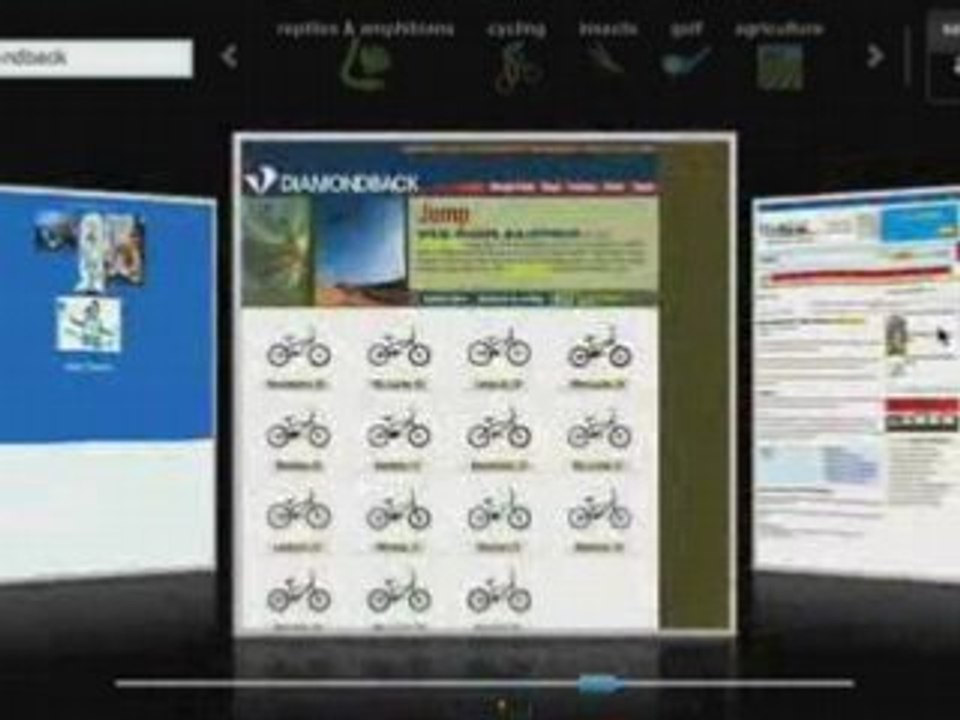
Task: Show previous categories with left arrow
Action: click(229, 56)
